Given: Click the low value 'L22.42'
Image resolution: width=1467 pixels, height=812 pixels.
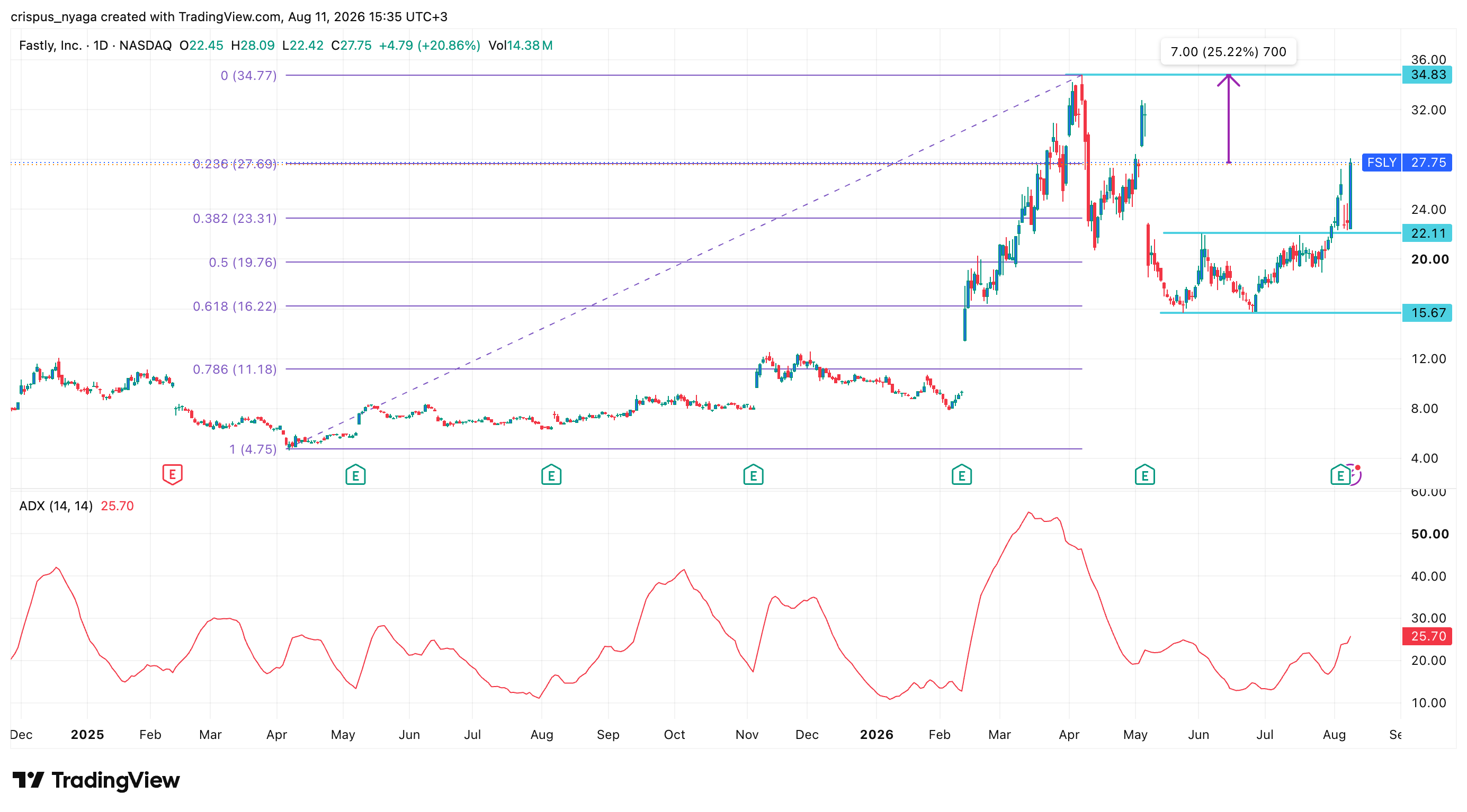Looking at the screenshot, I should (303, 46).
